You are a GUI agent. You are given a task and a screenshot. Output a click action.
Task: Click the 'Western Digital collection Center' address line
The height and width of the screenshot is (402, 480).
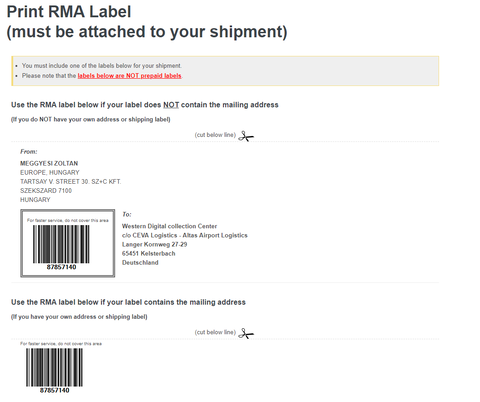169,226
